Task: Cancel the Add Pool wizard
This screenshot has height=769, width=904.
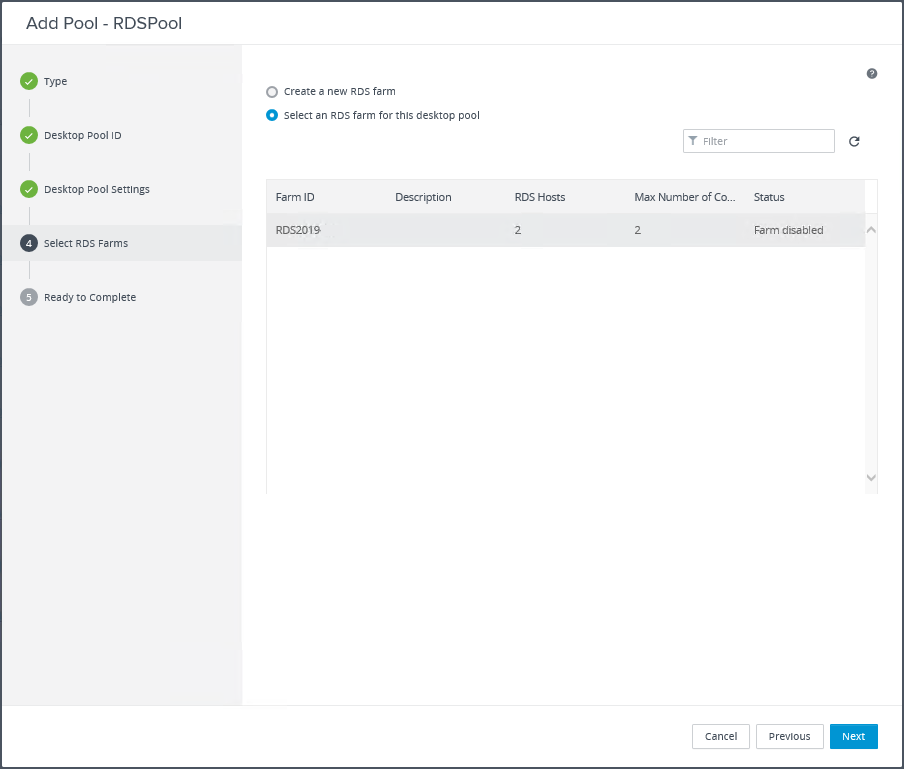Action: click(720, 737)
